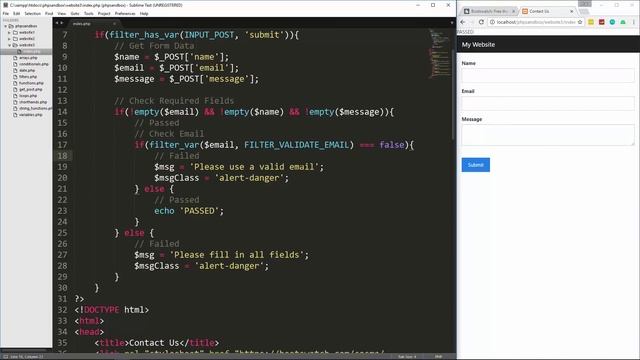640x360 pixels.
Task: Open the Help menu
Action: tap(144, 13)
